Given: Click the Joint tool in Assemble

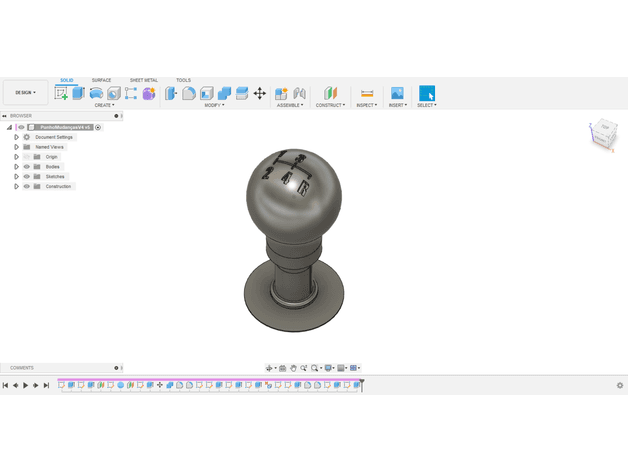Looking at the screenshot, I should pyautogui.click(x=299, y=93).
